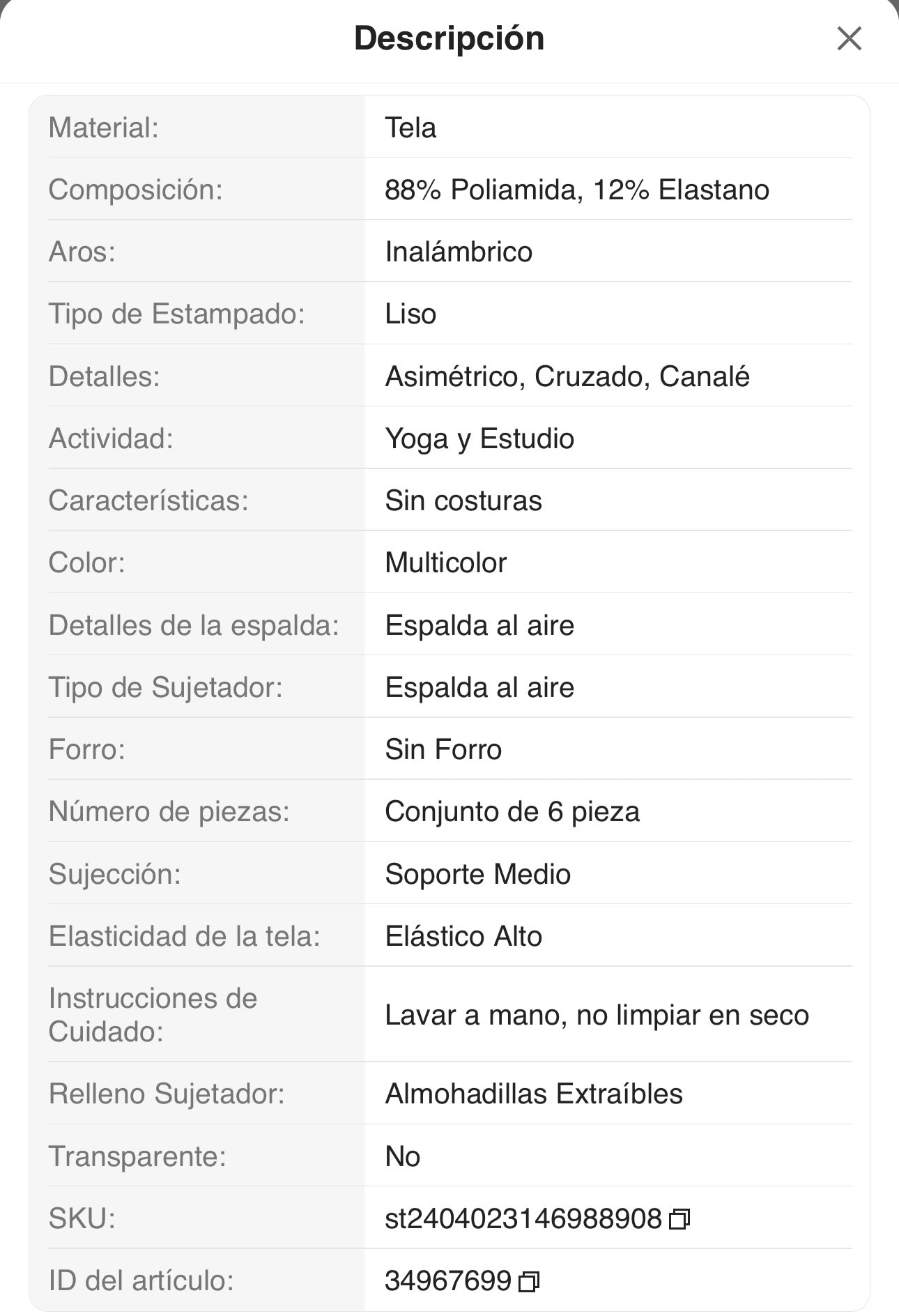Select the Color value Multicolor
This screenshot has height=1316, width=899.
(445, 563)
